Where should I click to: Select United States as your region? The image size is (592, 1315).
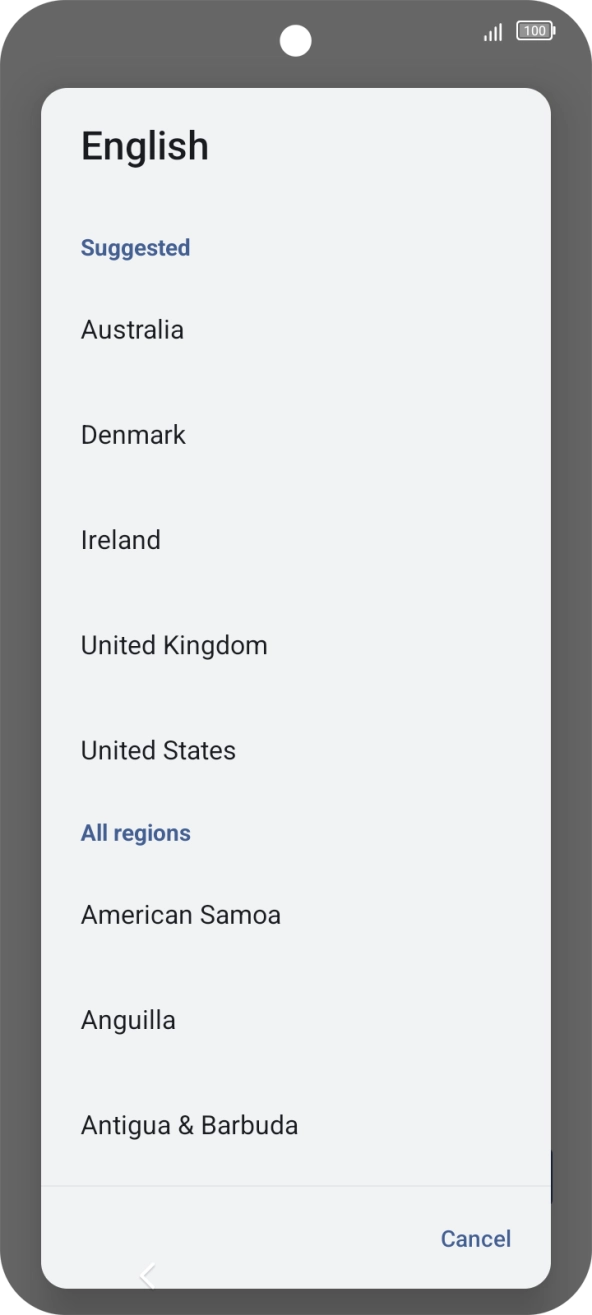[156, 750]
